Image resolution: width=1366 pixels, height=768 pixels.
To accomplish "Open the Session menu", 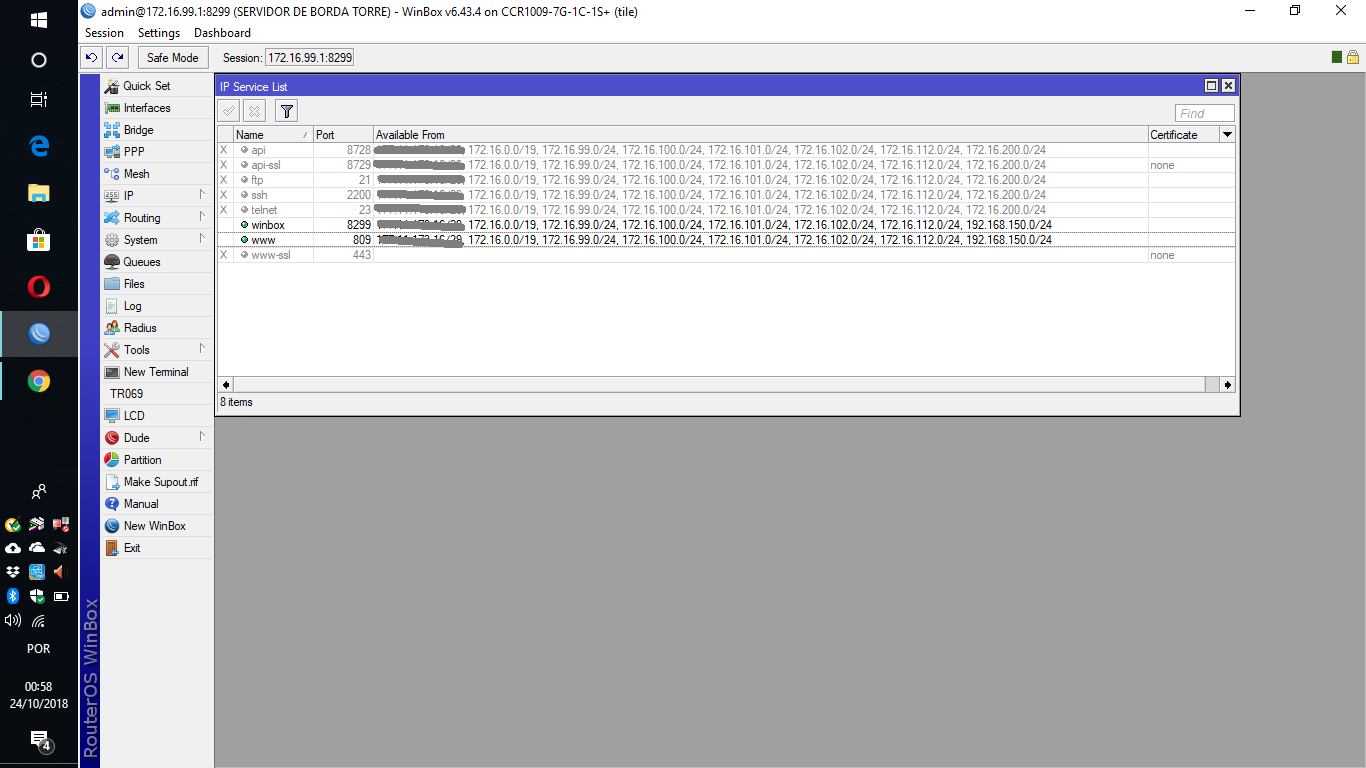I will pos(105,33).
